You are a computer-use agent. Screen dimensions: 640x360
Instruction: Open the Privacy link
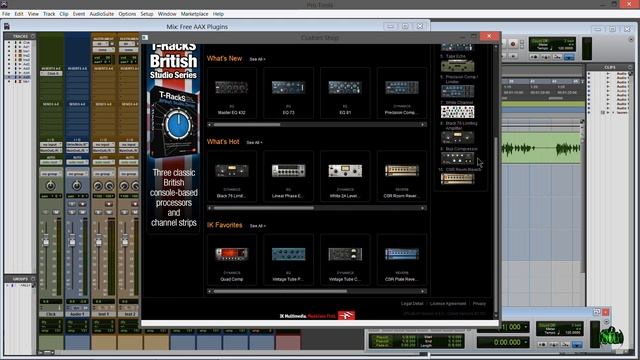tap(479, 304)
